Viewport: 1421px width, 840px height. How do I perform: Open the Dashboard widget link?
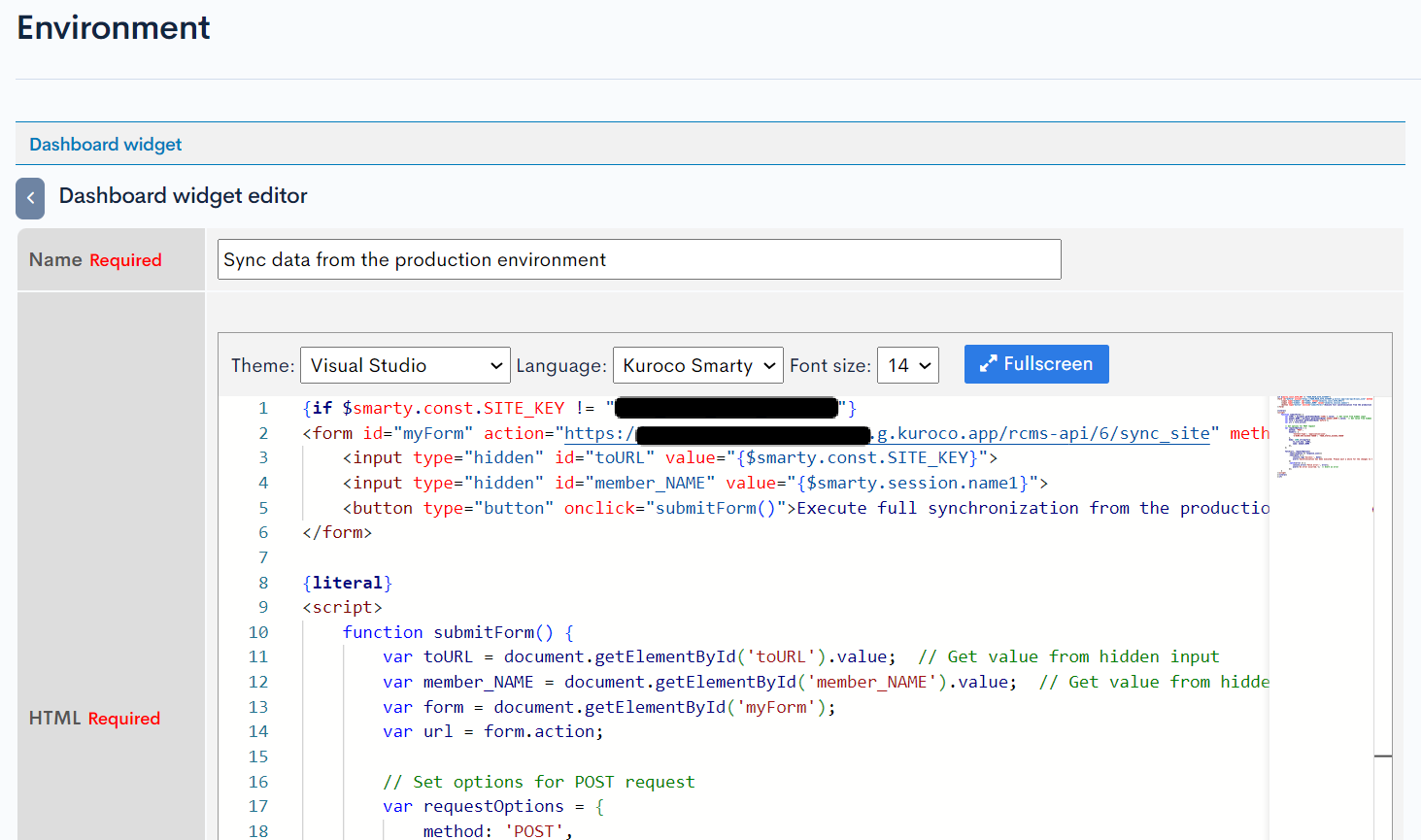click(x=105, y=145)
